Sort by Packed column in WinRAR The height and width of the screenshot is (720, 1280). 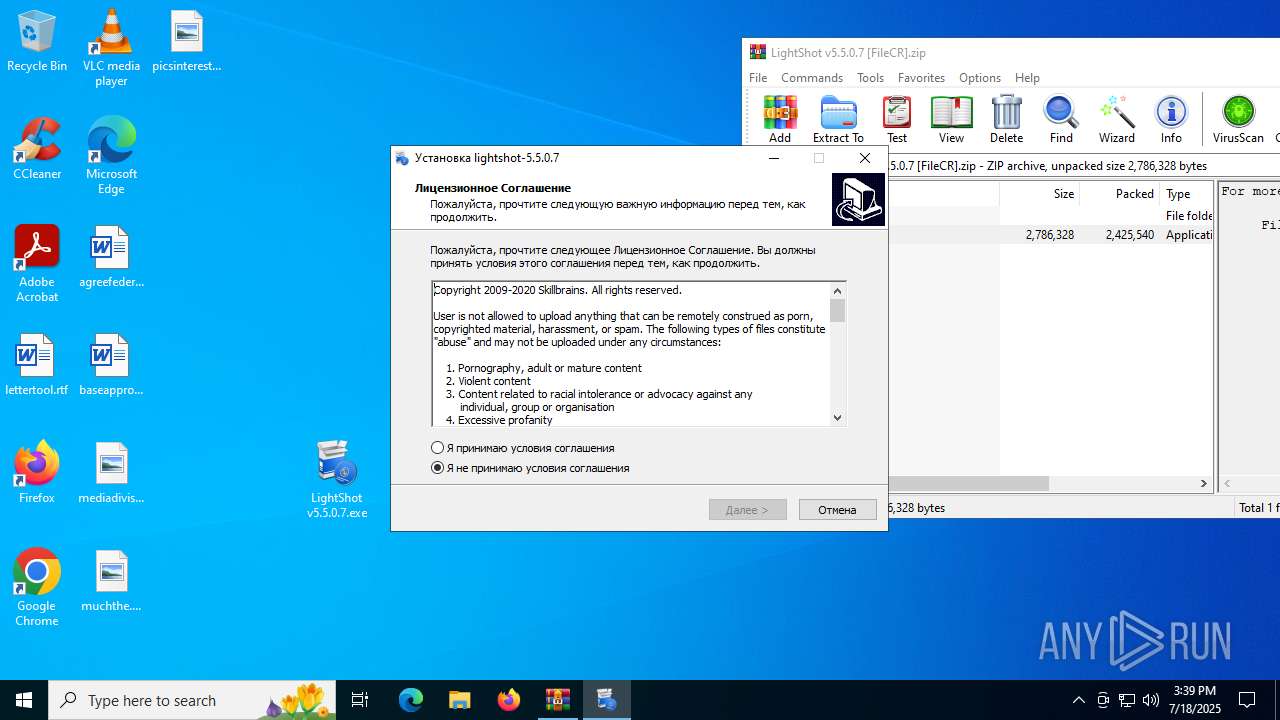(1119, 194)
